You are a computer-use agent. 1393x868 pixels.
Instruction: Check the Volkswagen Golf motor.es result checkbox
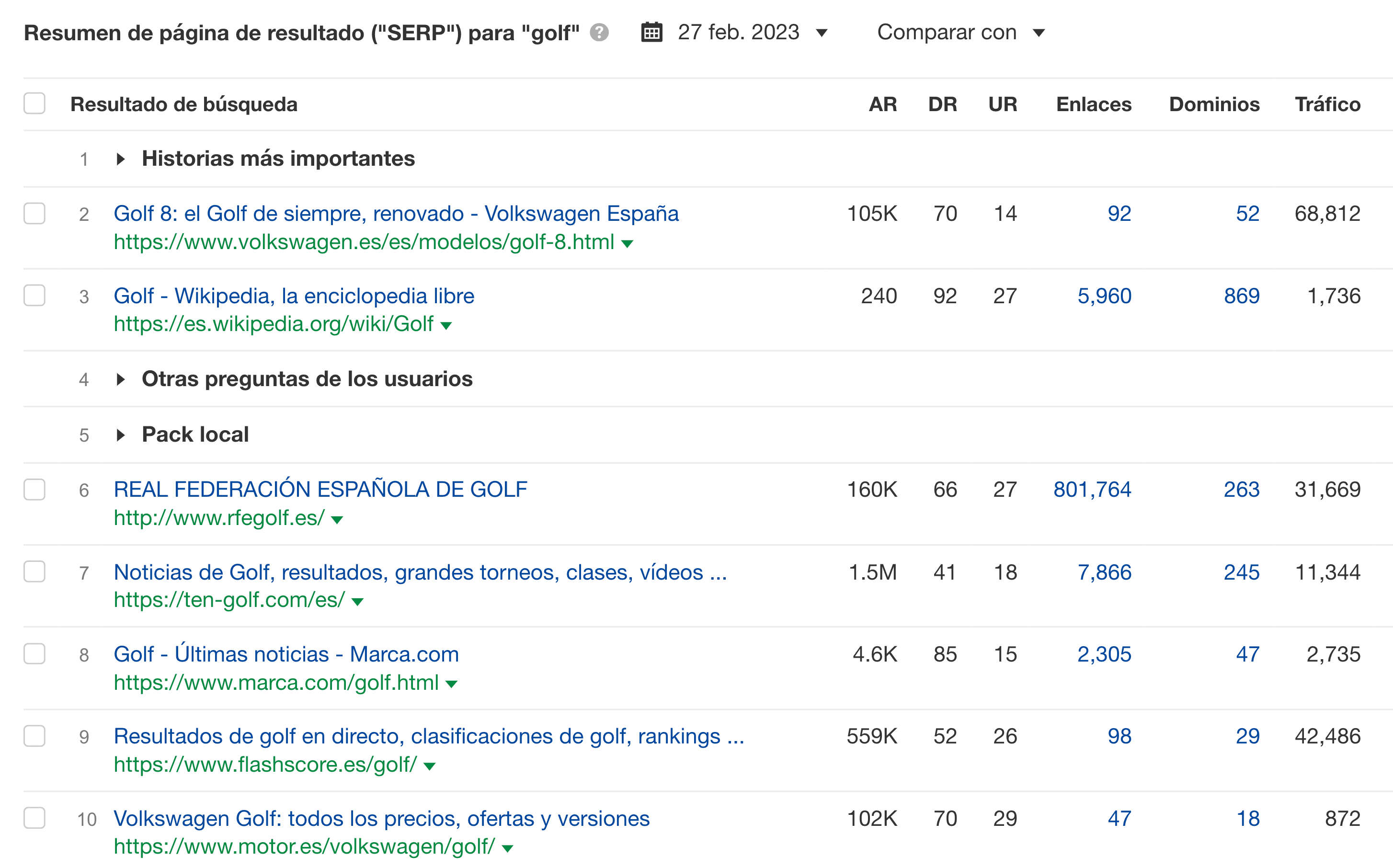(34, 819)
